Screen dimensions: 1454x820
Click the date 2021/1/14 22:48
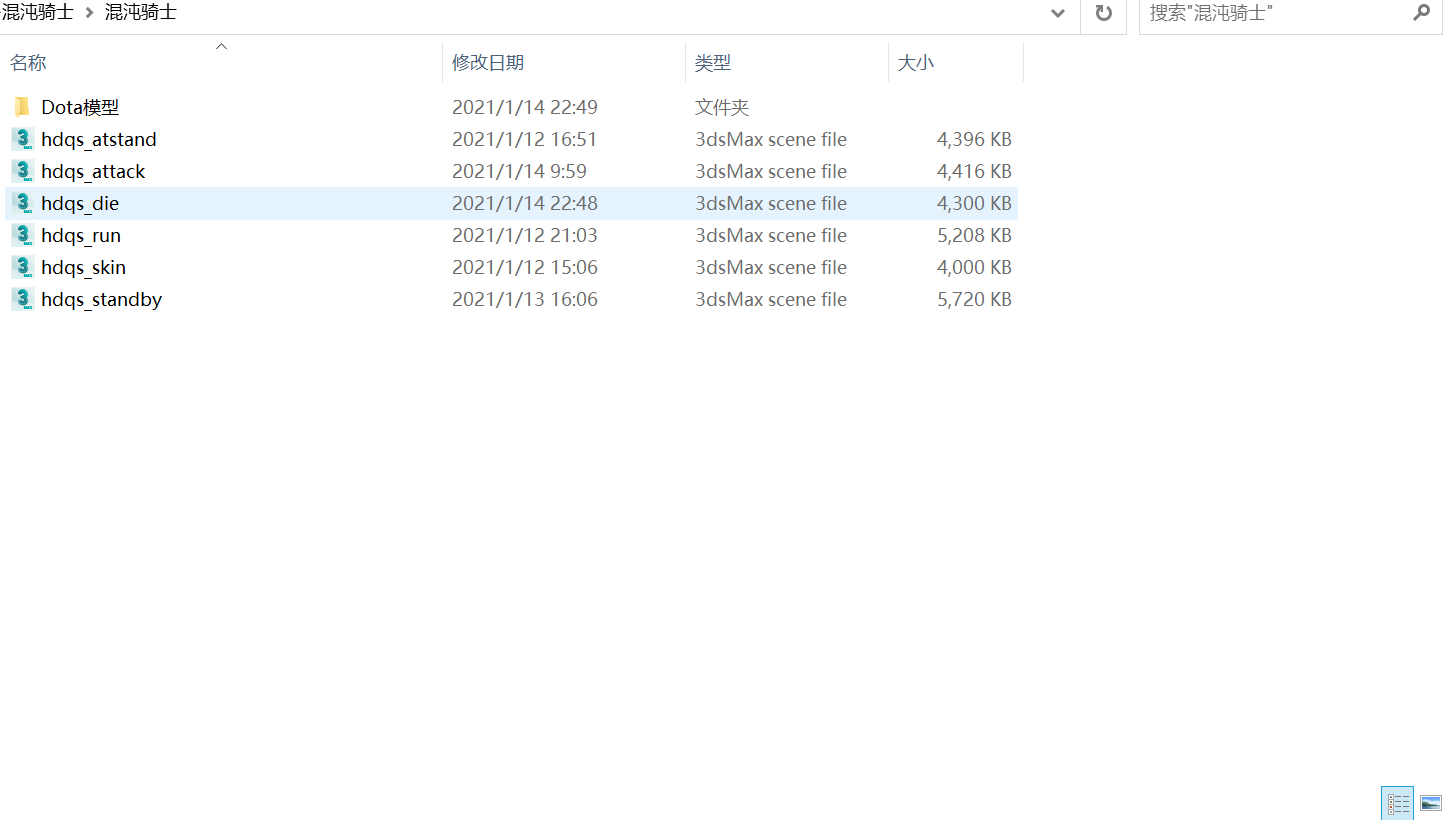pos(525,203)
